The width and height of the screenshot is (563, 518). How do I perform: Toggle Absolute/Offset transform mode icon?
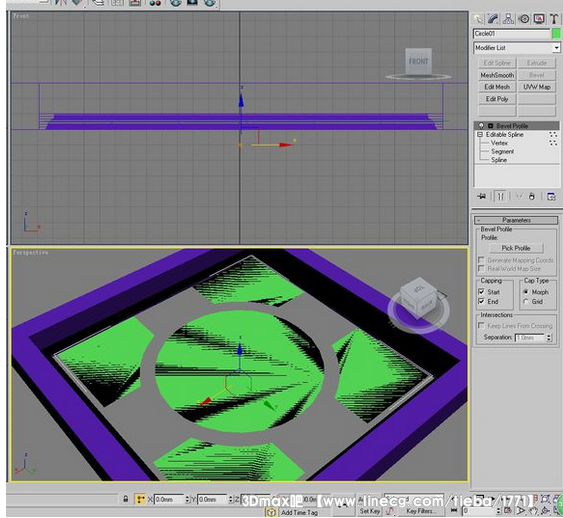click(x=140, y=499)
